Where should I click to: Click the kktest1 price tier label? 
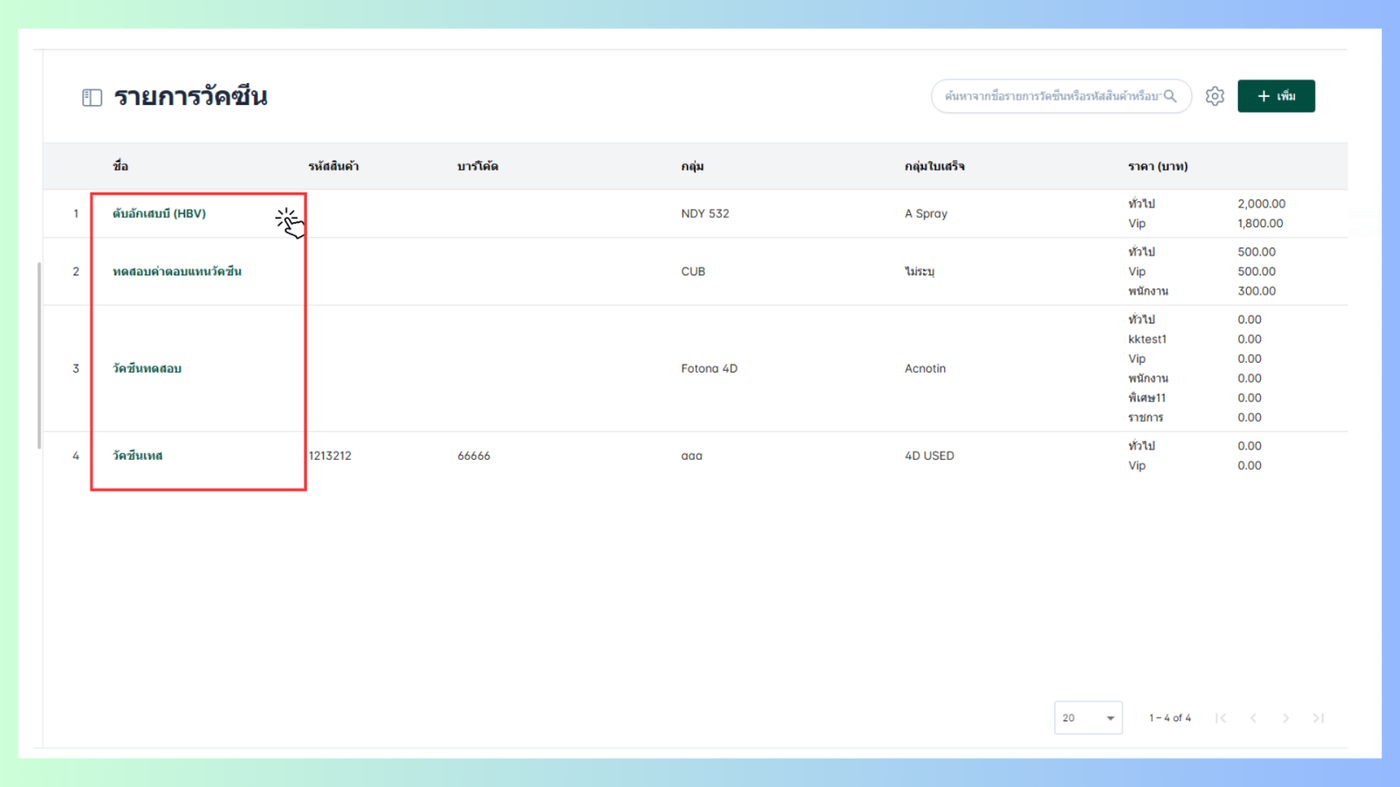1147,340
